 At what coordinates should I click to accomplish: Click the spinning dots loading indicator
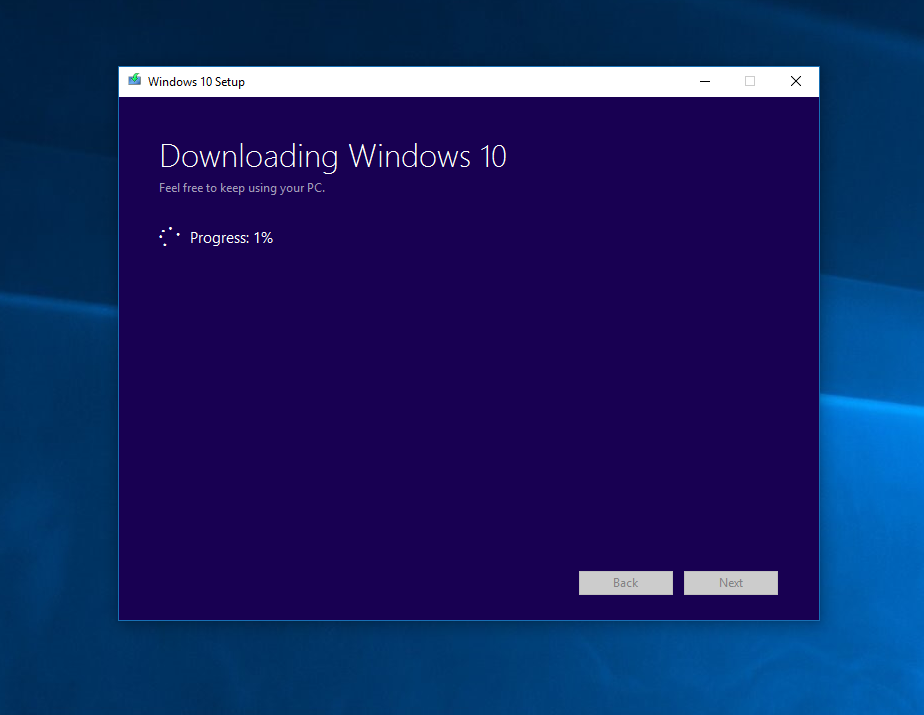click(169, 237)
